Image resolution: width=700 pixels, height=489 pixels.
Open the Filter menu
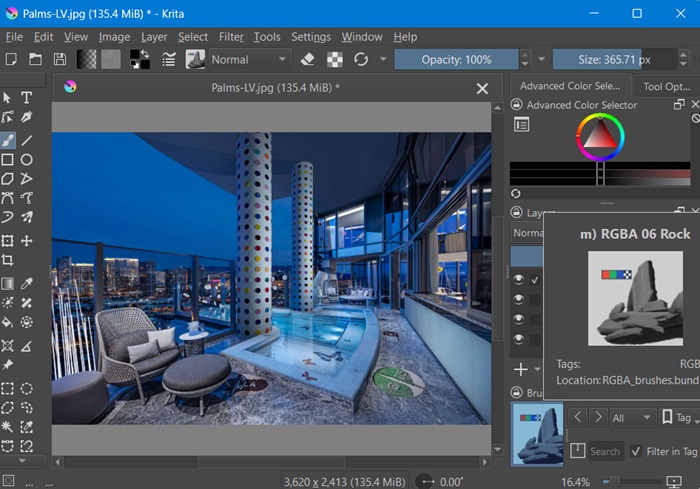pyautogui.click(x=231, y=37)
